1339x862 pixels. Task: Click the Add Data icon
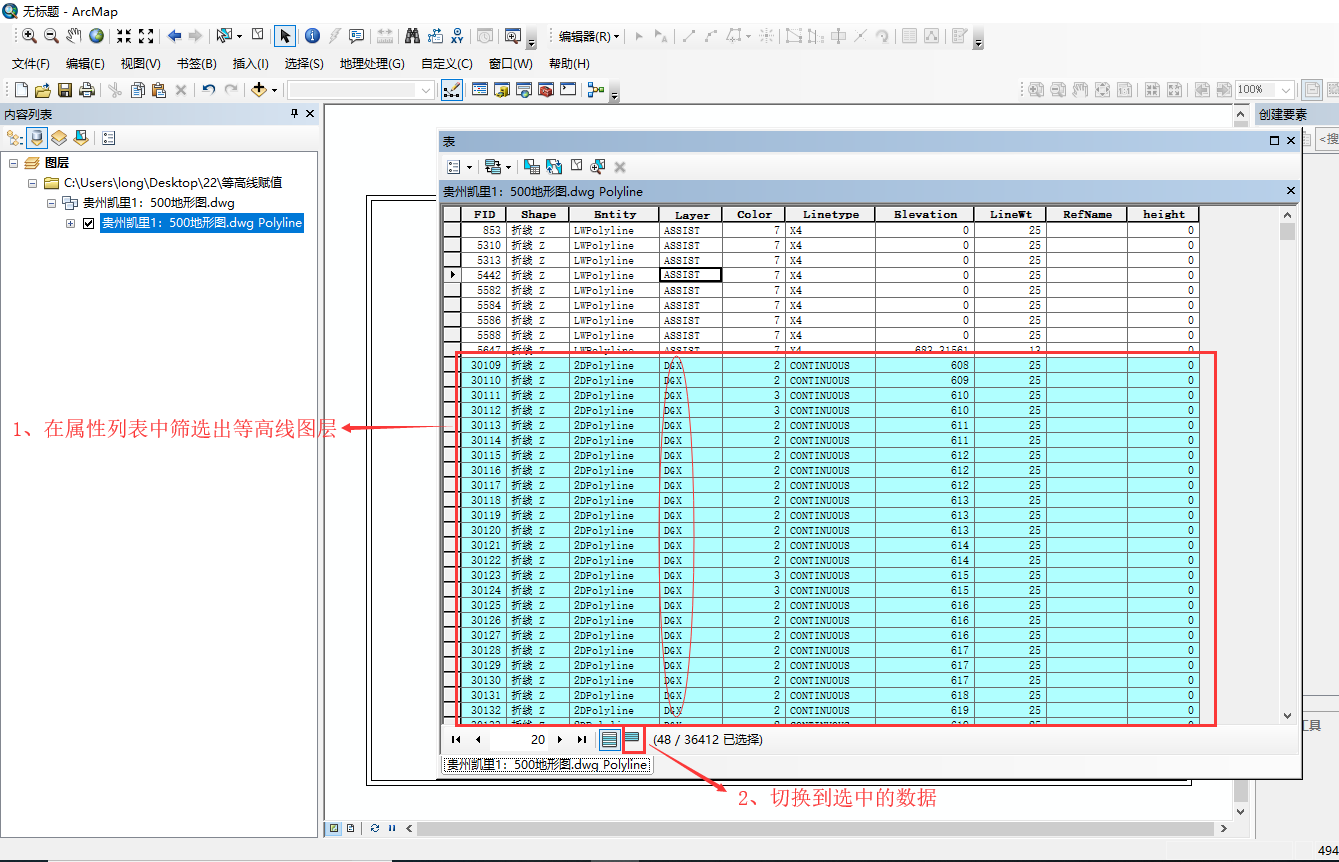pyautogui.click(x=258, y=90)
